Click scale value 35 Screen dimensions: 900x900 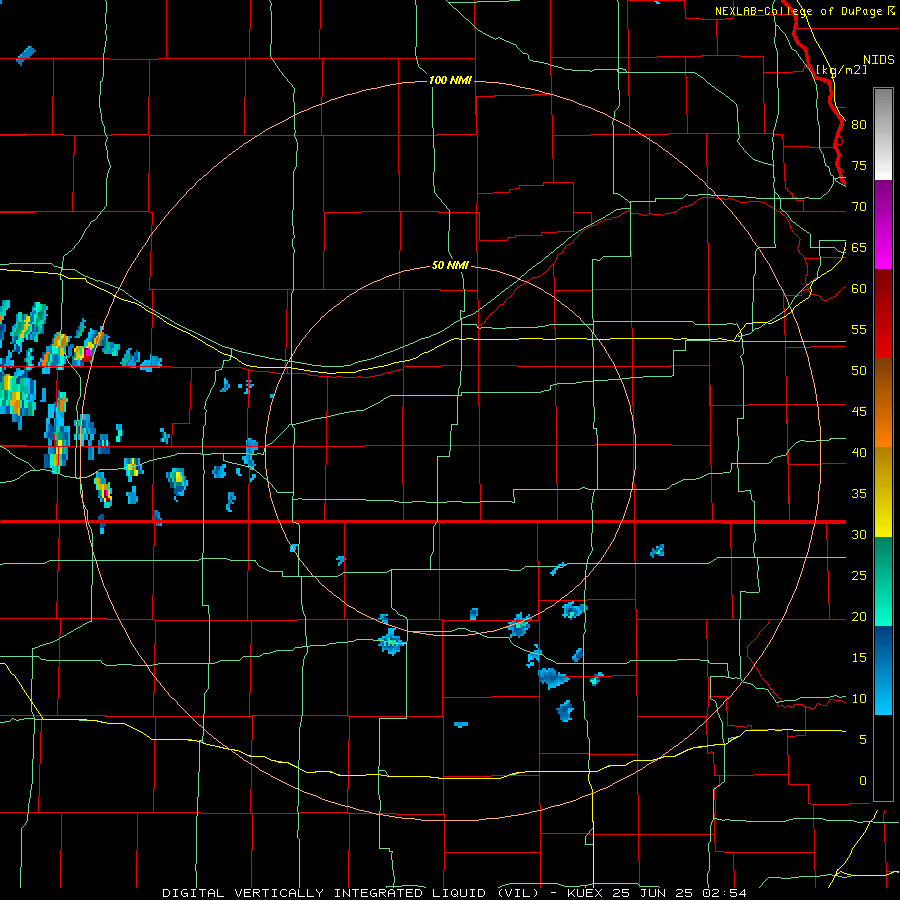click(859, 494)
